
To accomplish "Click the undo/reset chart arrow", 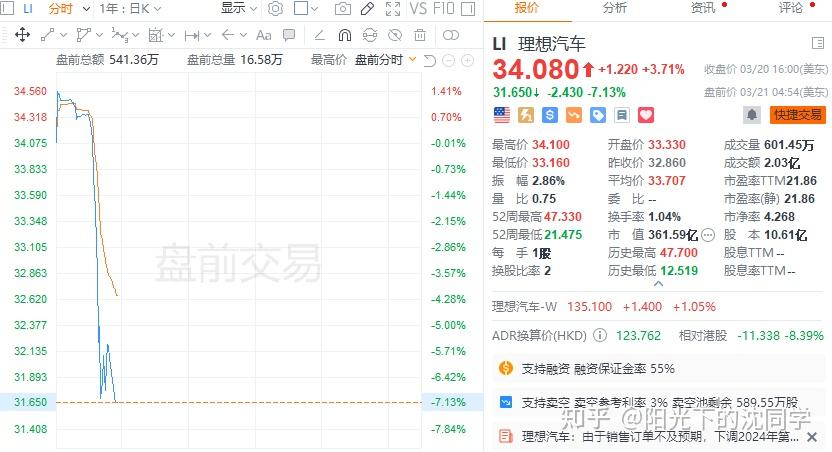I will pos(430,60).
